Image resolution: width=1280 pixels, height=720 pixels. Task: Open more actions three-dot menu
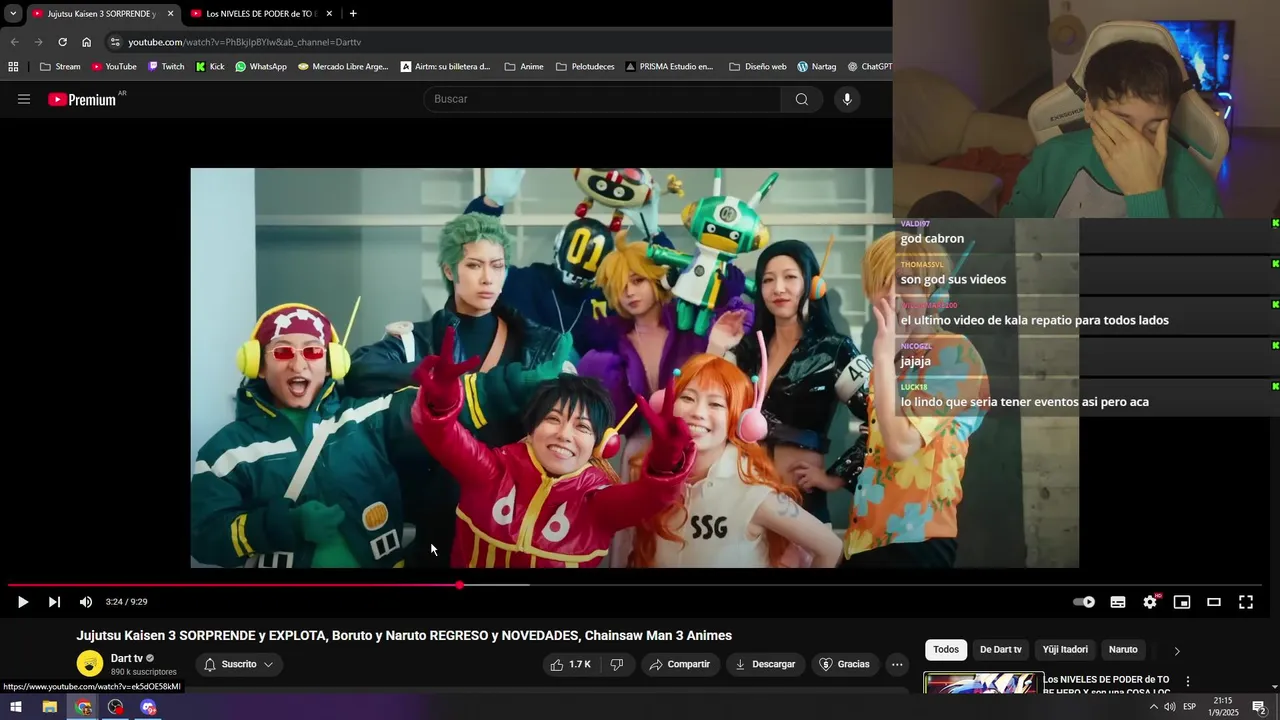897,664
